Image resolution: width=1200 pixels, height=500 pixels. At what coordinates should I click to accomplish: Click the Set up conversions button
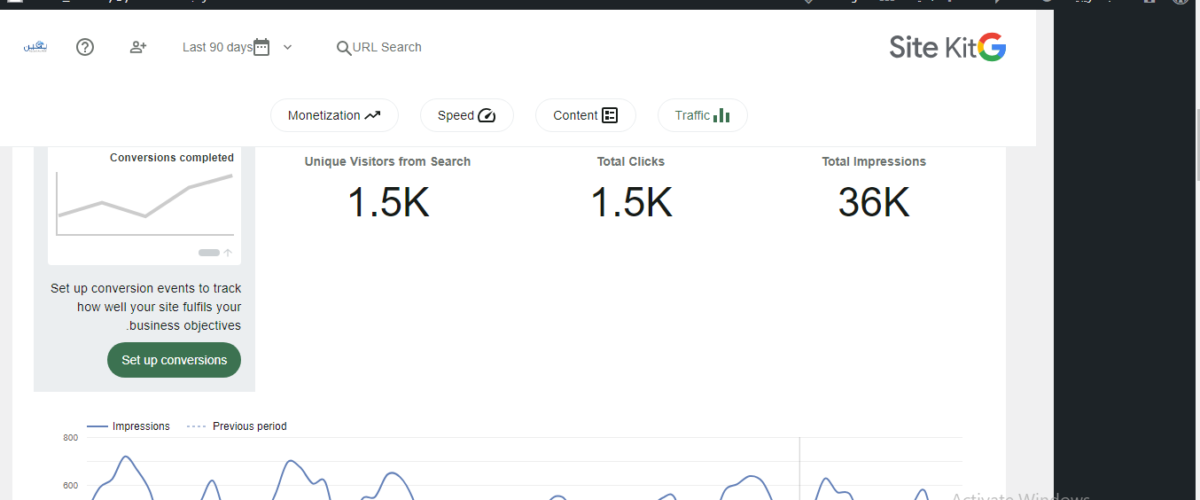[174, 360]
